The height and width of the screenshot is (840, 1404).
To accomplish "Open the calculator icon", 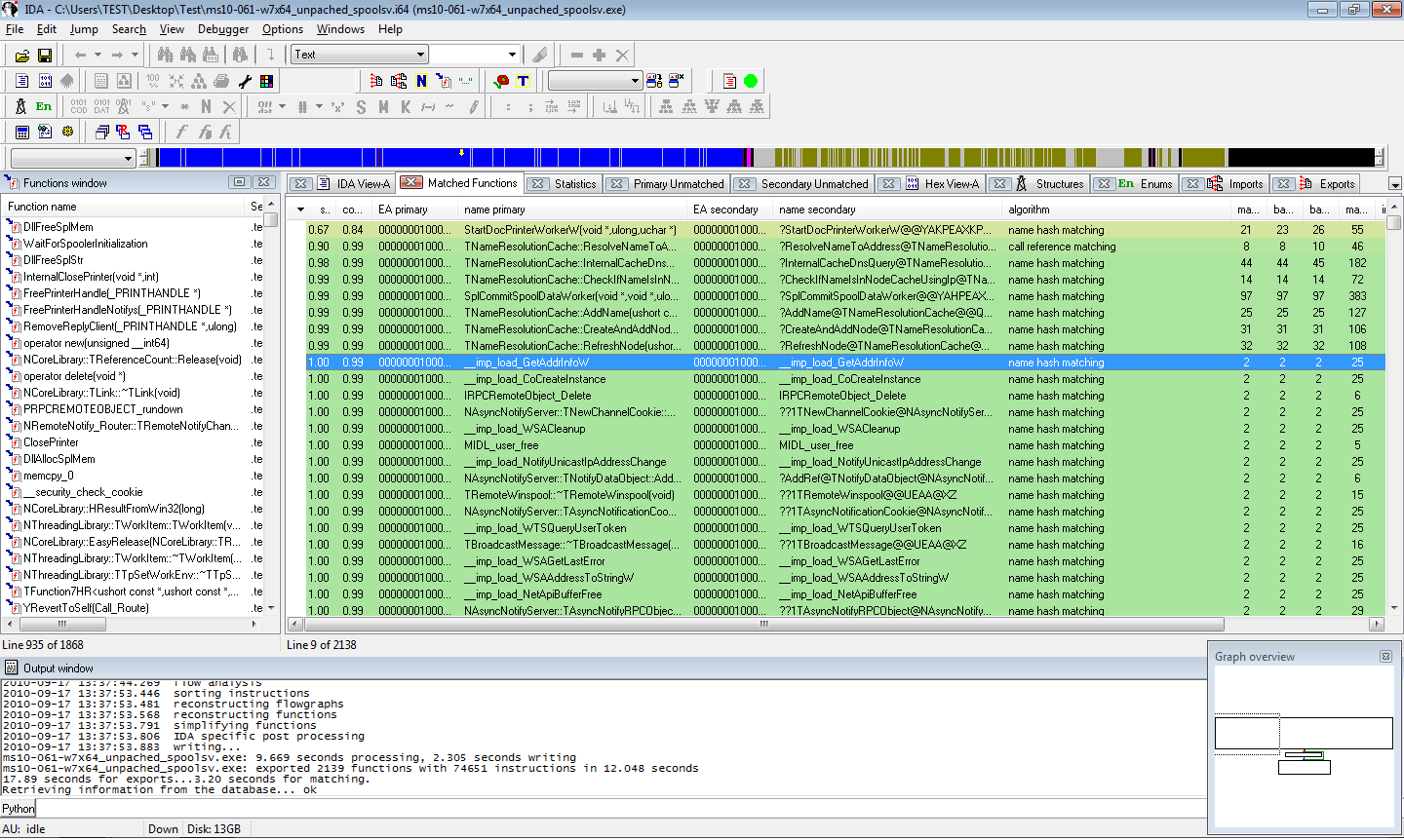I will click(22, 132).
